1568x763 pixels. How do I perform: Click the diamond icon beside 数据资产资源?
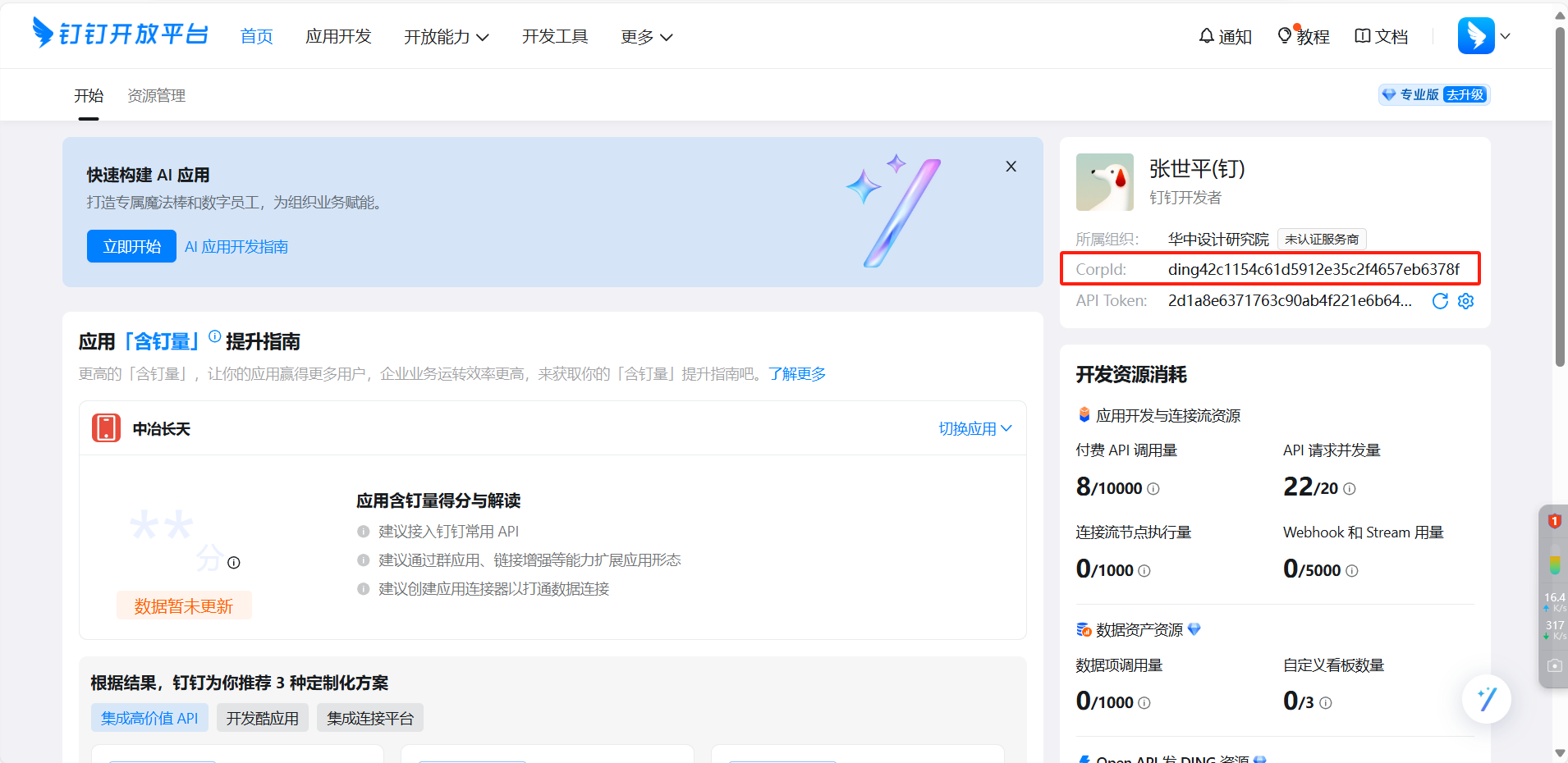[x=1194, y=629]
